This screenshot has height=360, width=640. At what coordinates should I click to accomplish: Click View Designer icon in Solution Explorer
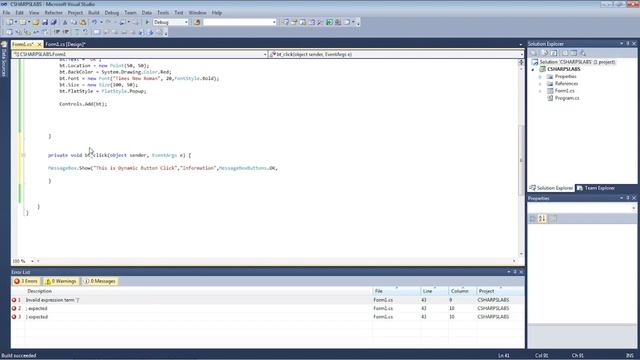pos(574,53)
